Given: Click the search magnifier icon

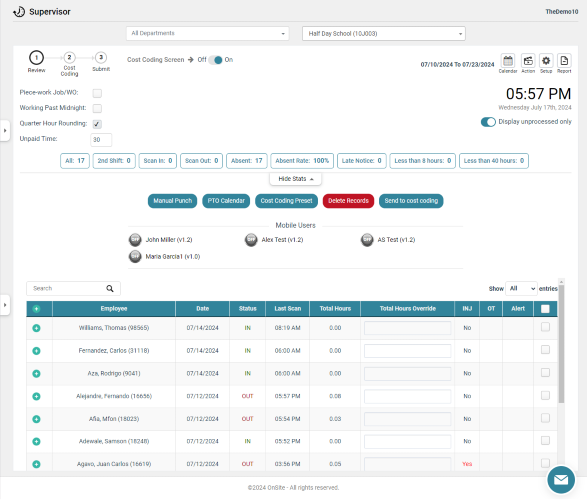Looking at the screenshot, I should tap(110, 289).
